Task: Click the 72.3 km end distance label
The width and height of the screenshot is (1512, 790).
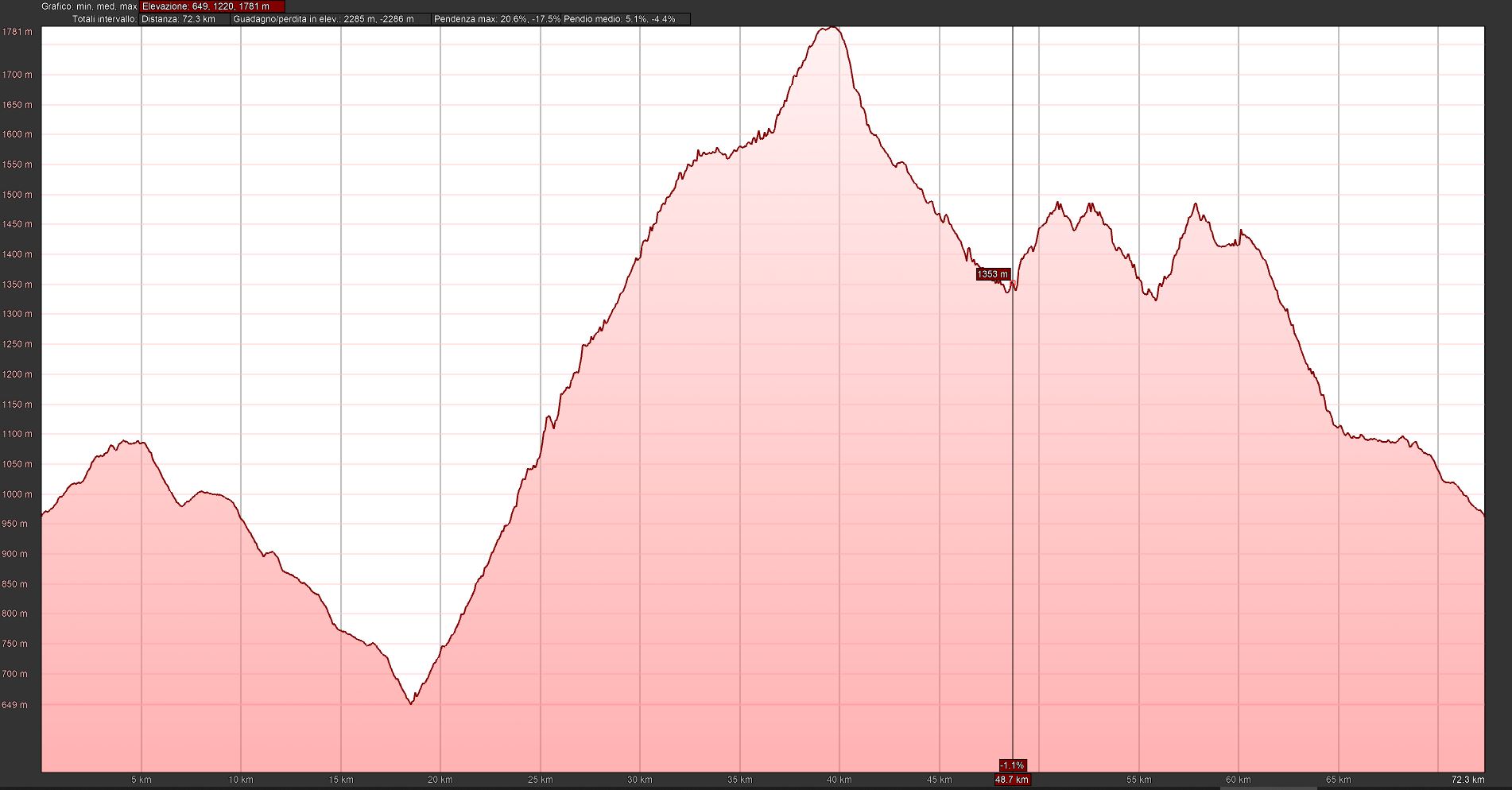Action: tap(1467, 780)
